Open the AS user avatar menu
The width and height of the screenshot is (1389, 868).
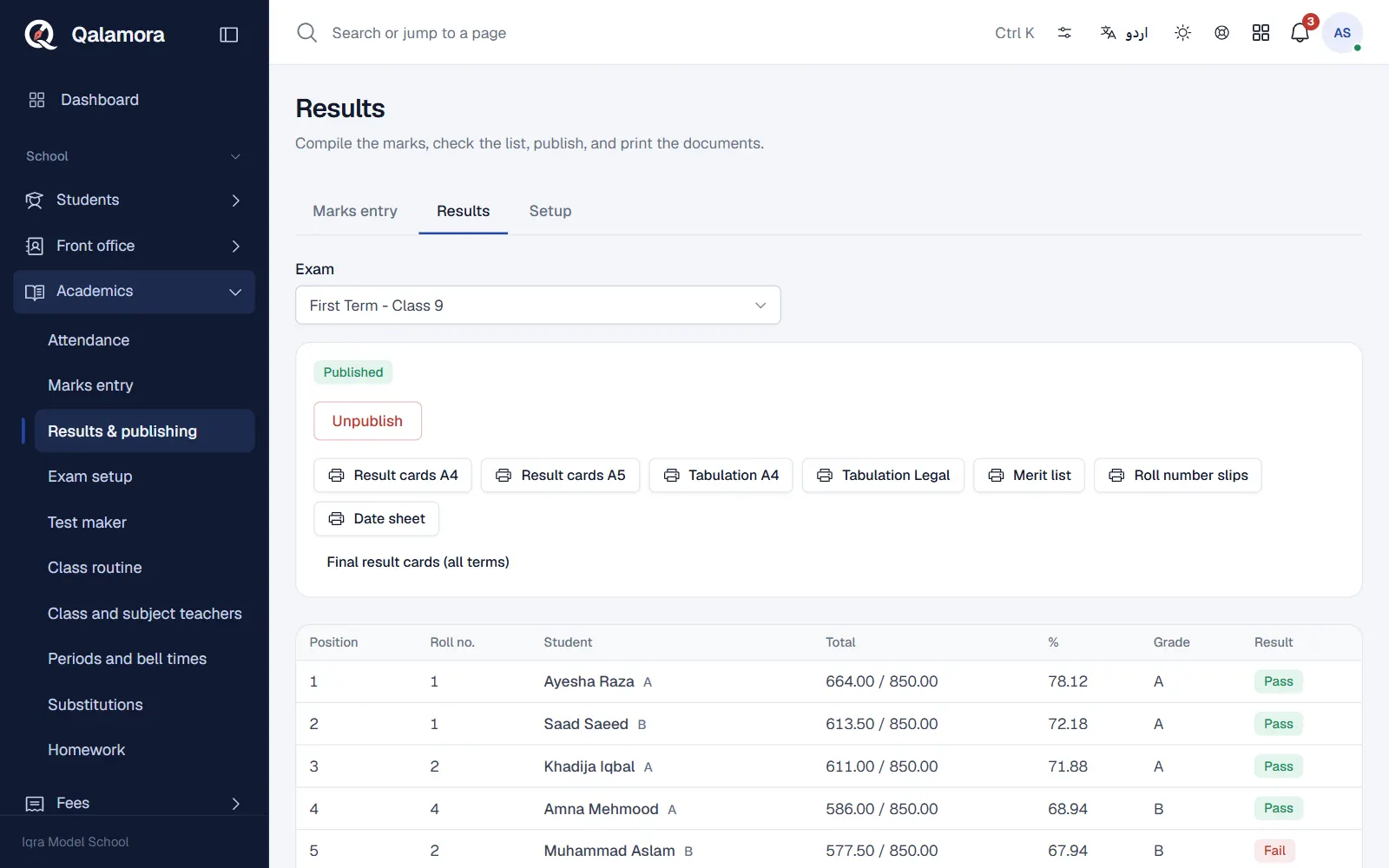(1342, 33)
